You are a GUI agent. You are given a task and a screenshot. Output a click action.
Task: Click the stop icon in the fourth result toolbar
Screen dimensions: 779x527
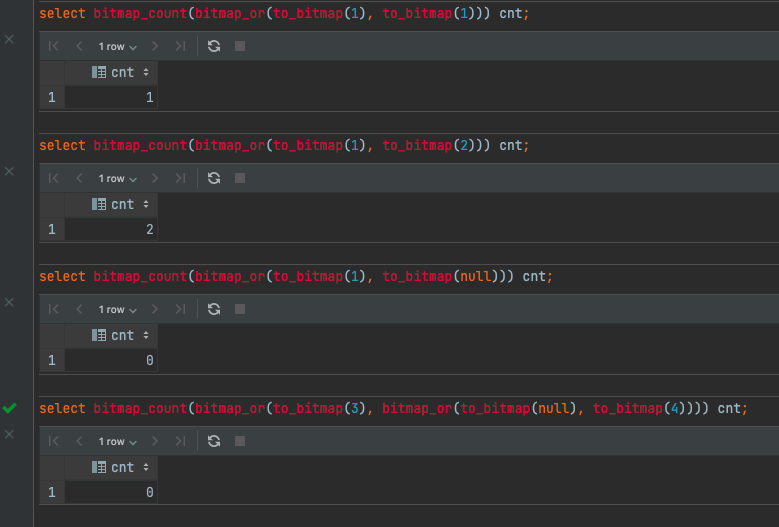tap(240, 441)
